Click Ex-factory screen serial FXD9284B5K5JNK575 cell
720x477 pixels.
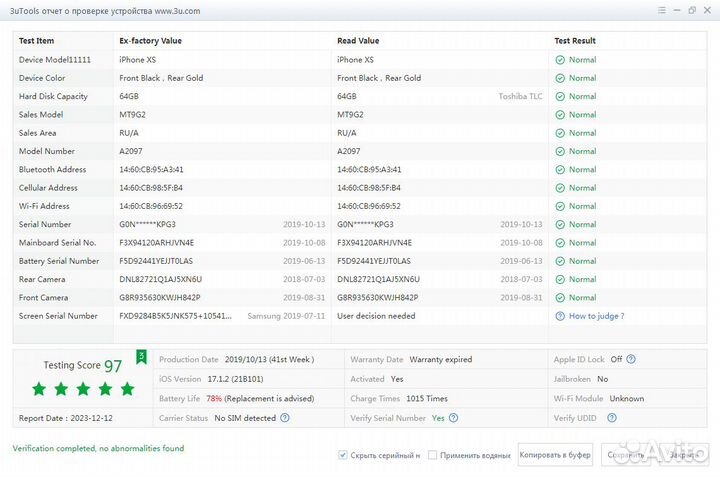175,316
